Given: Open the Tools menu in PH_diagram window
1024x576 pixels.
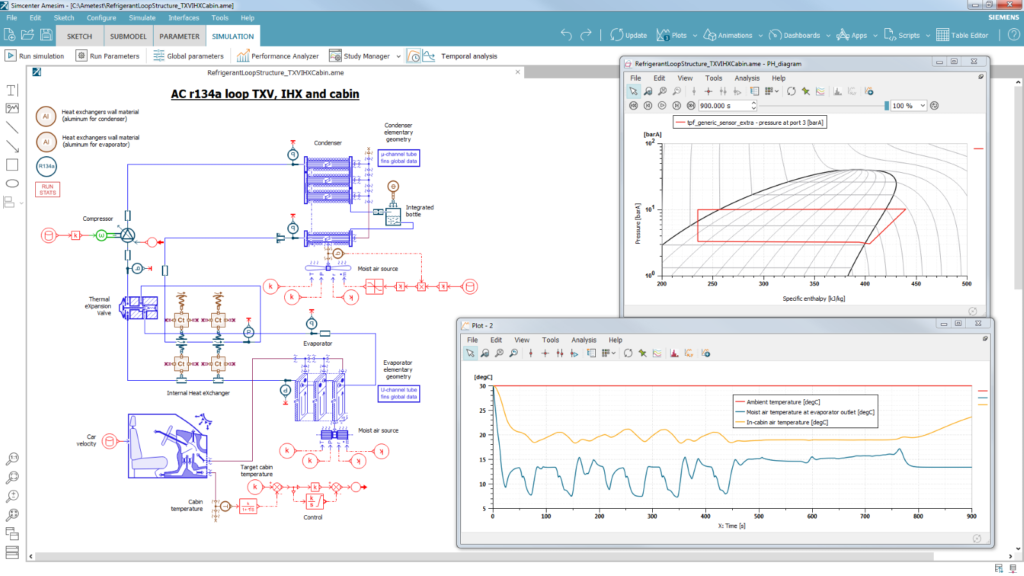Looking at the screenshot, I should 712,77.
